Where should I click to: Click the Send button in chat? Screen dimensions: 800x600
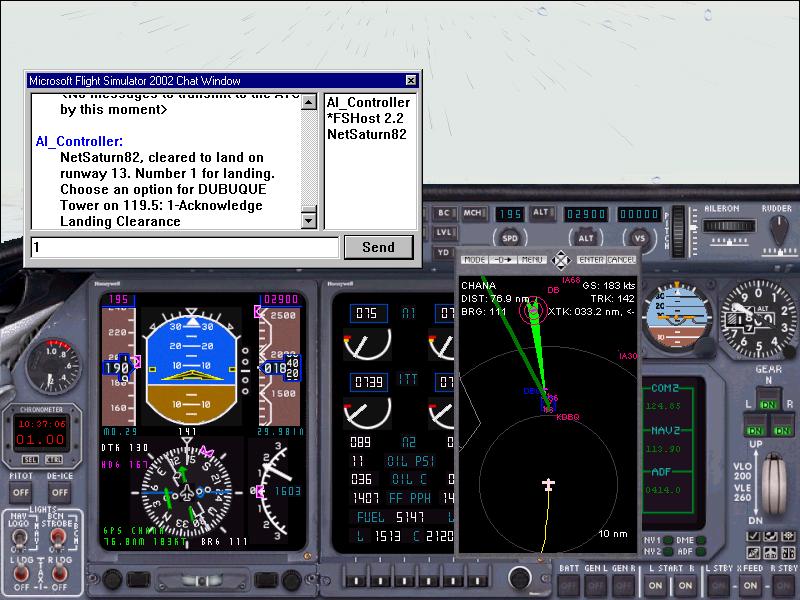click(378, 247)
